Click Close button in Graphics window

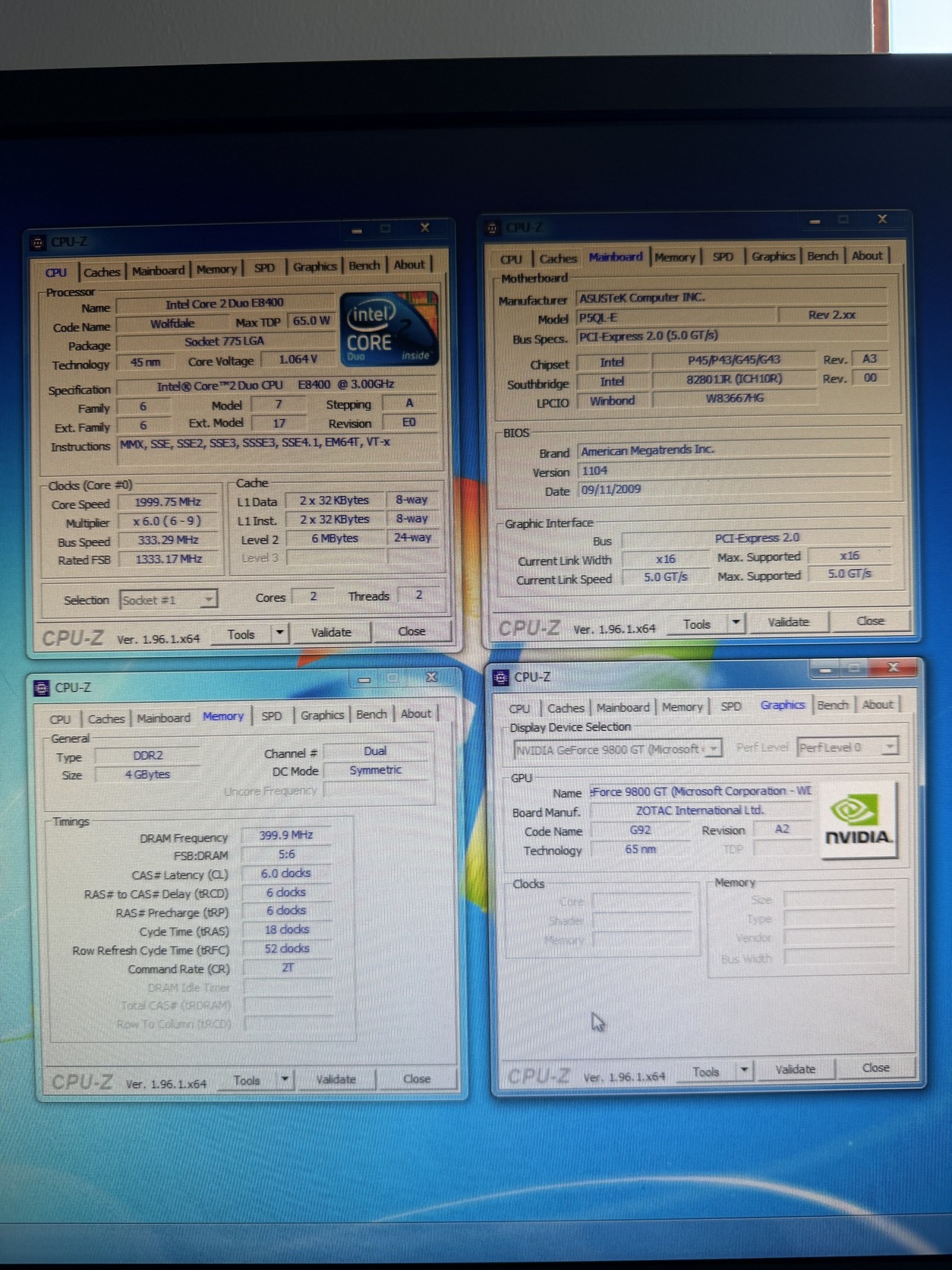[875, 1068]
